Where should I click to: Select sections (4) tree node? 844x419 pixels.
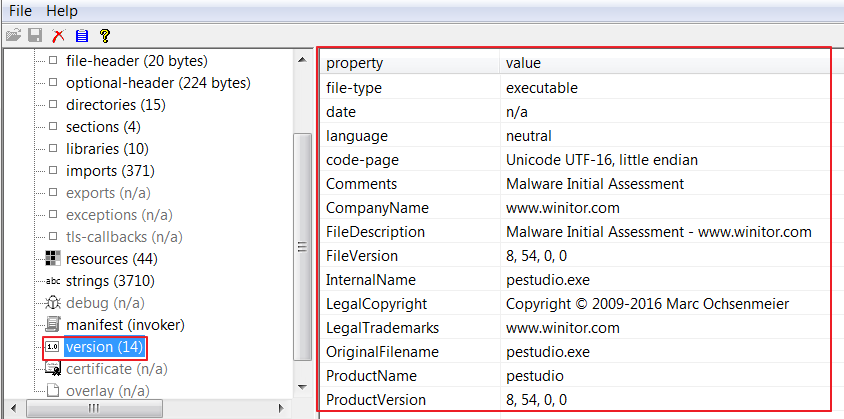[x=103, y=127]
